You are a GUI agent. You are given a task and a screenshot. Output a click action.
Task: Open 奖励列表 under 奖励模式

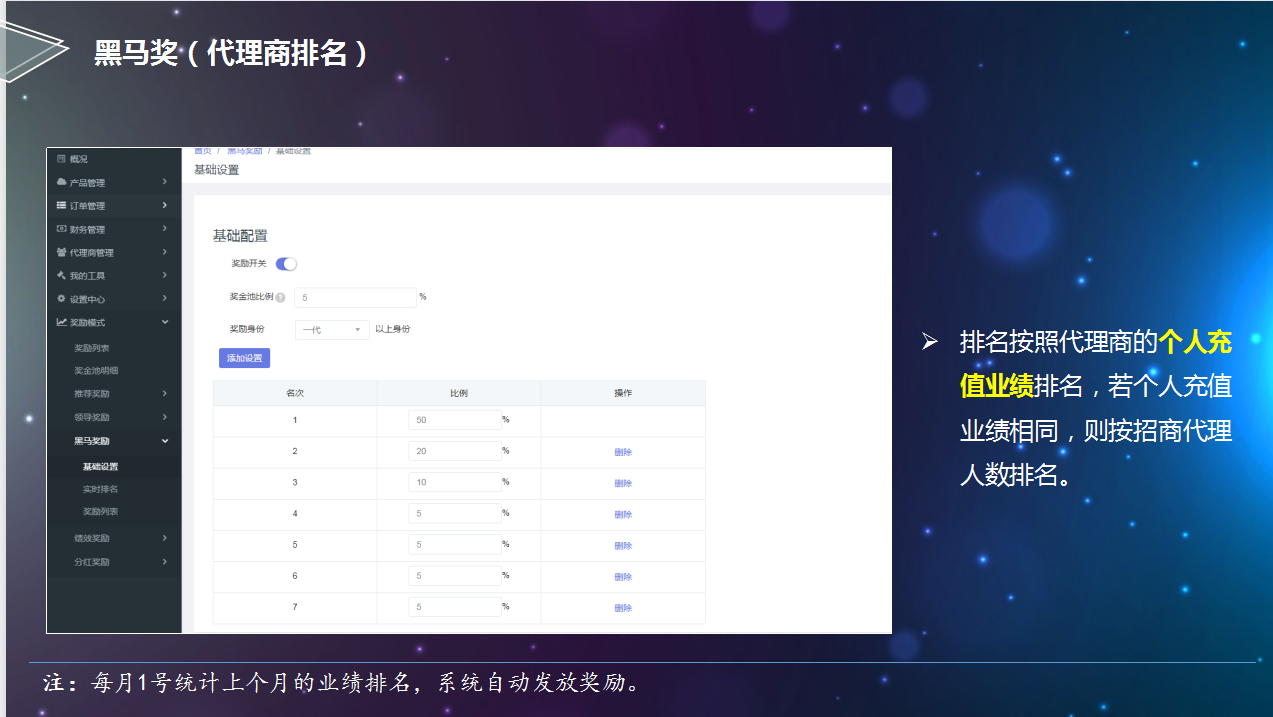(92, 348)
